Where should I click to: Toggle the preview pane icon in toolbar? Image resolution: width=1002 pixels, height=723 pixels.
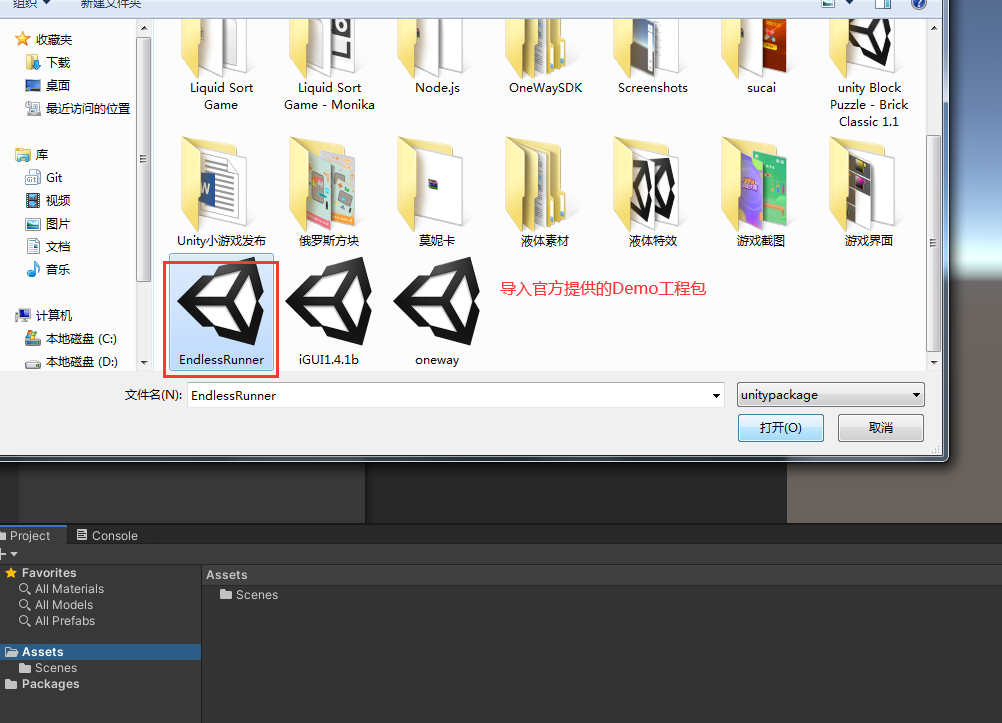tap(883, 4)
